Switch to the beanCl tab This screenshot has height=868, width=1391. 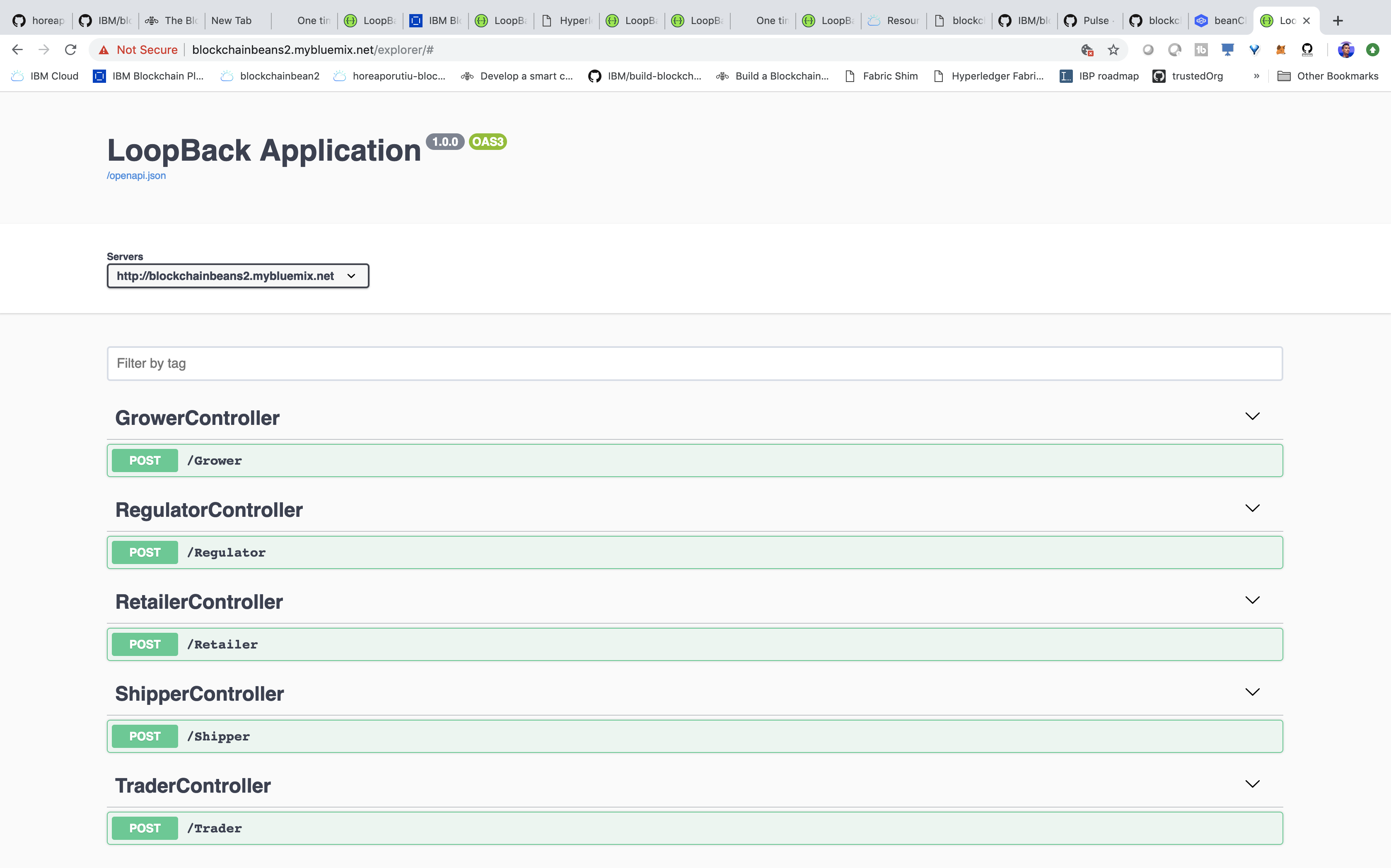pyautogui.click(x=1221, y=21)
